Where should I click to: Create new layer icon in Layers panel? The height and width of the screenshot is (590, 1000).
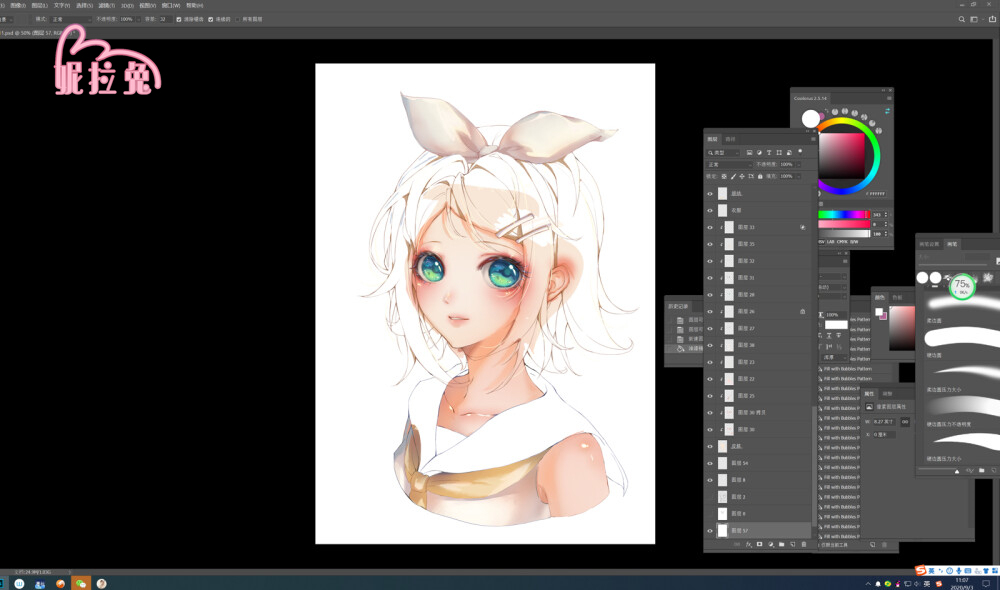tap(793, 544)
